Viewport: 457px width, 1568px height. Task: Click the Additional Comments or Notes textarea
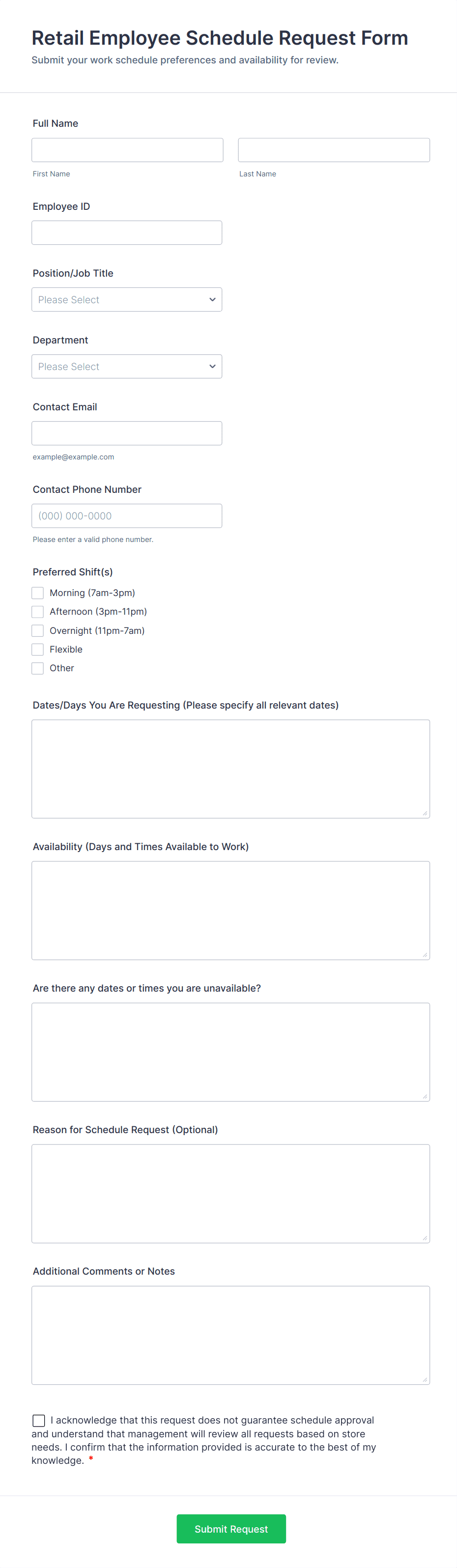click(x=230, y=1335)
